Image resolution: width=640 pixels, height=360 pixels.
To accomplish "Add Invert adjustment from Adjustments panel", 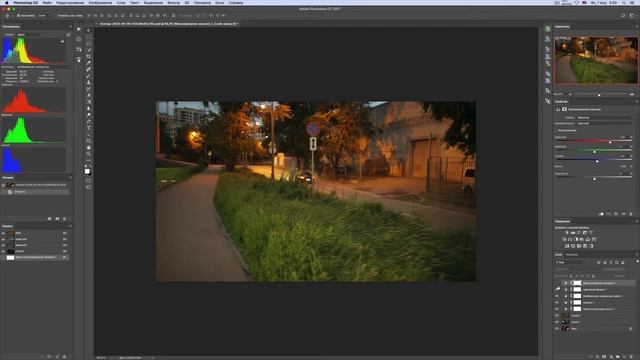I will pyautogui.click(x=567, y=246).
